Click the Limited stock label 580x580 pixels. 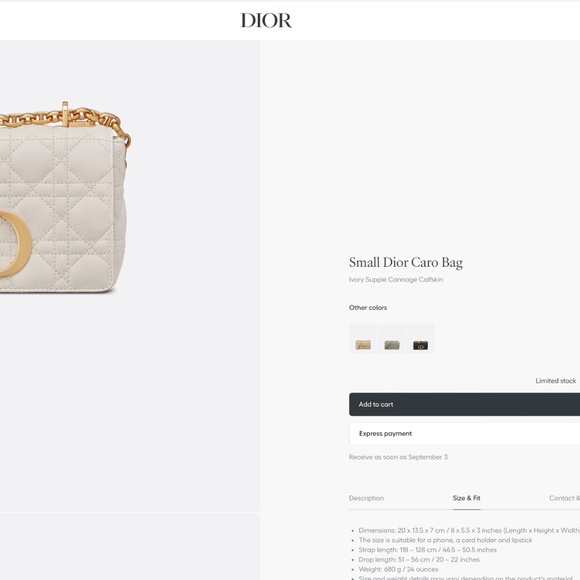[556, 381]
